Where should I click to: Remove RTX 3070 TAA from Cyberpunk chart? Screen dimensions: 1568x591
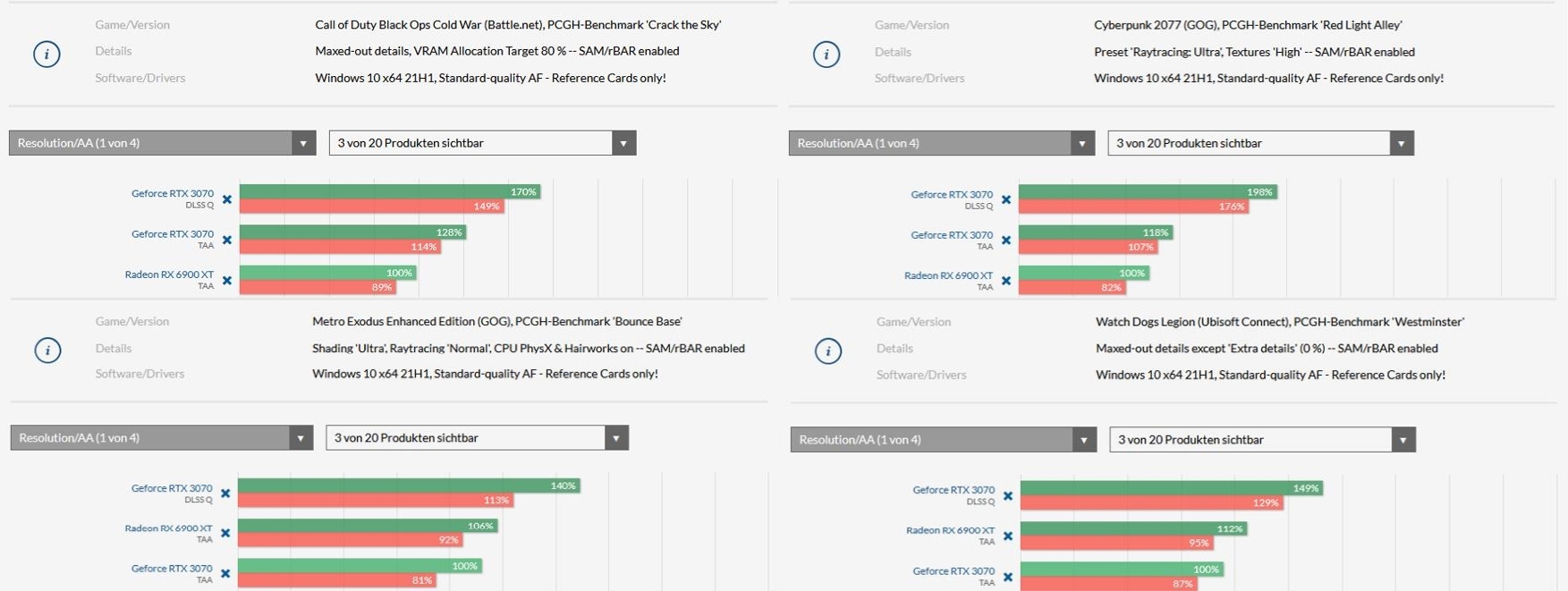click(1006, 240)
